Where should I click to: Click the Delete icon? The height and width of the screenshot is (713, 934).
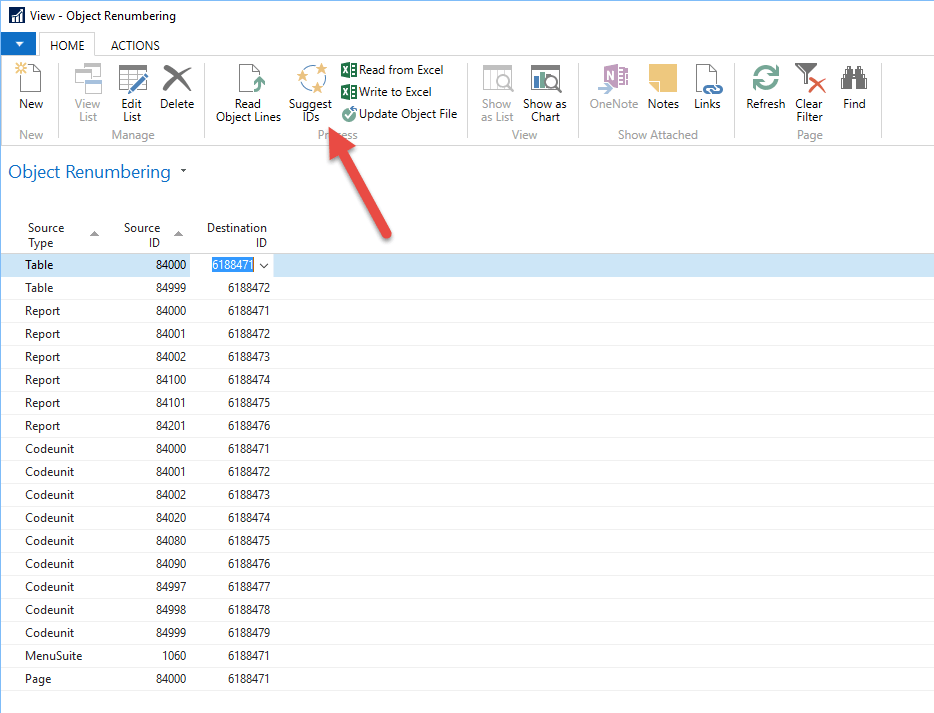[177, 87]
